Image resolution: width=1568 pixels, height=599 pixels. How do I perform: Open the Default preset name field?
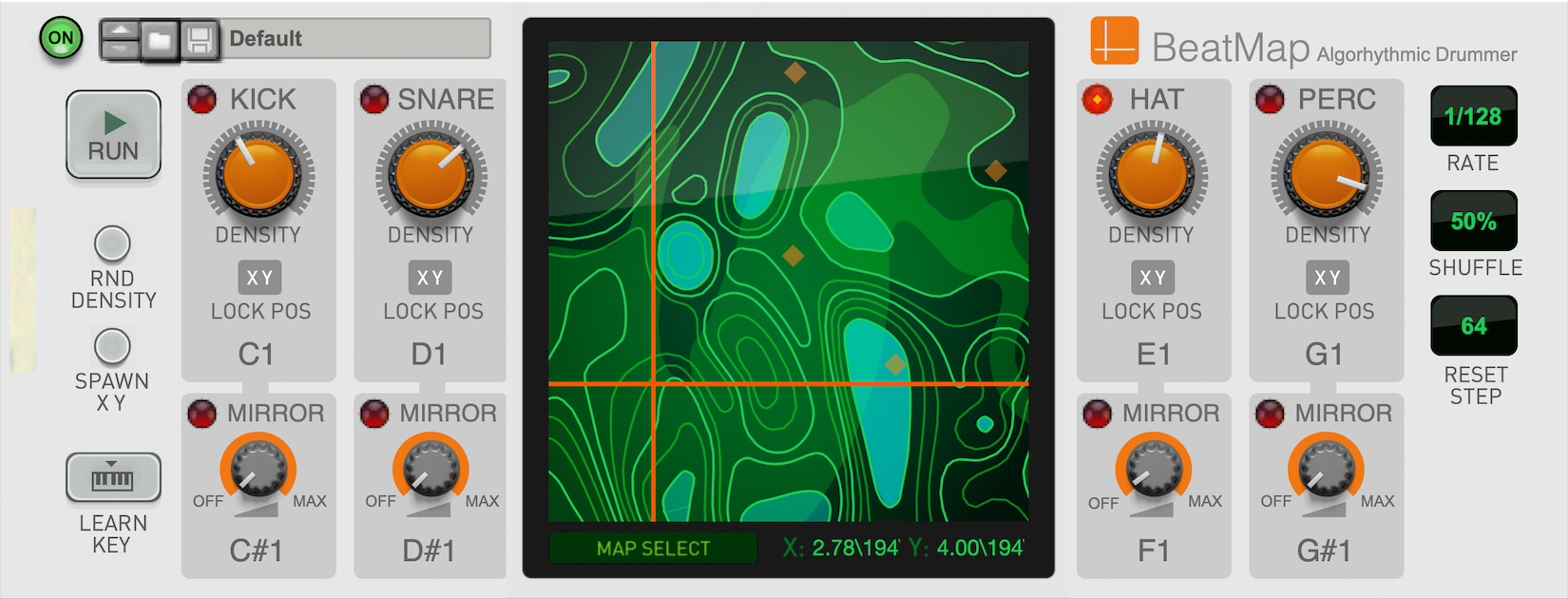coord(355,39)
